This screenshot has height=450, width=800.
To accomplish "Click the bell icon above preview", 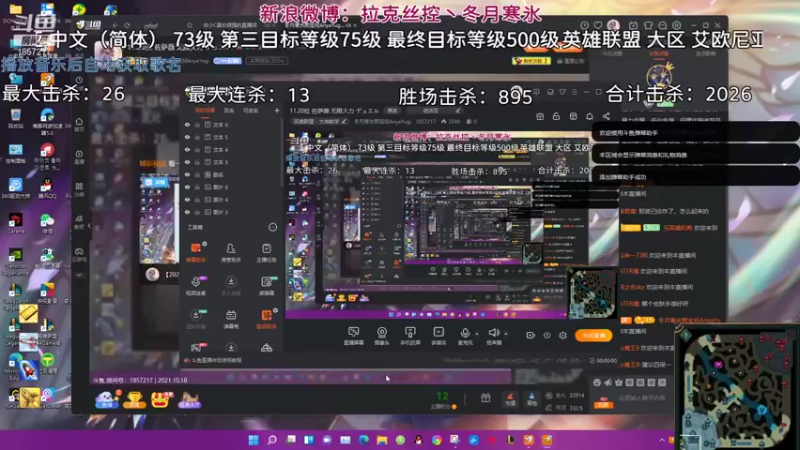I will point(589,116).
